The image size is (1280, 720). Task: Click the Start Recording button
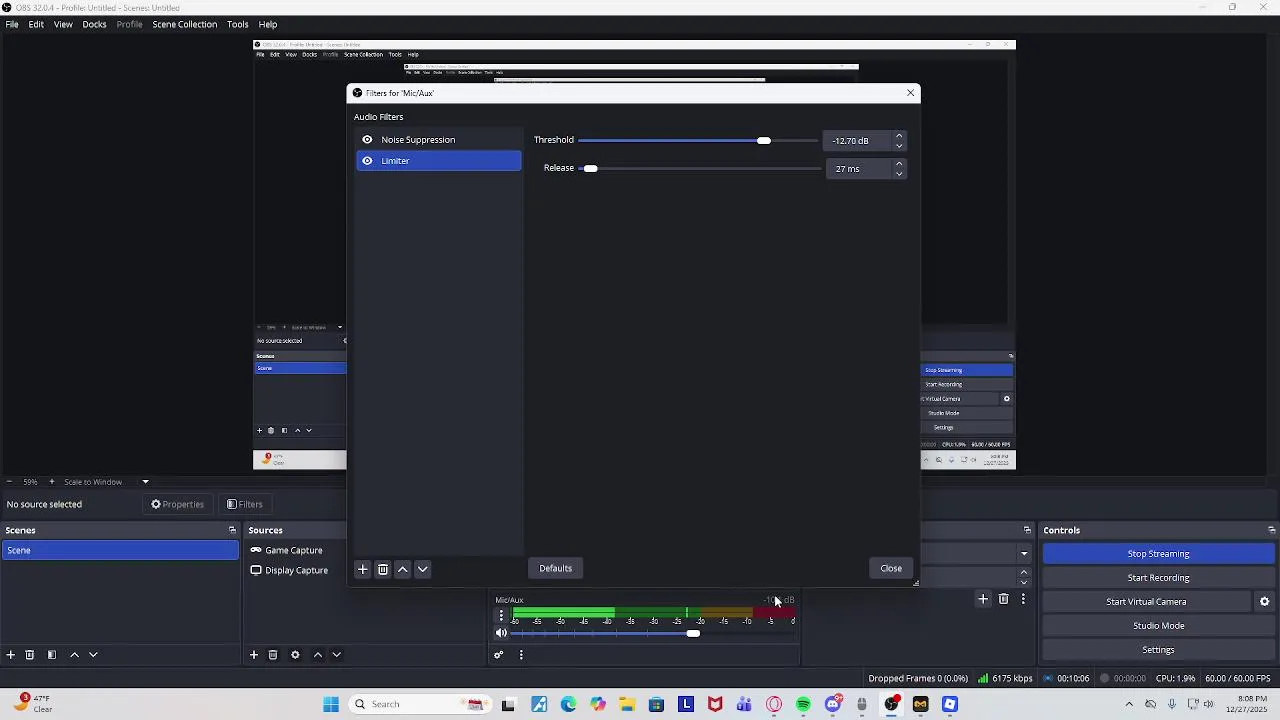(x=1158, y=578)
